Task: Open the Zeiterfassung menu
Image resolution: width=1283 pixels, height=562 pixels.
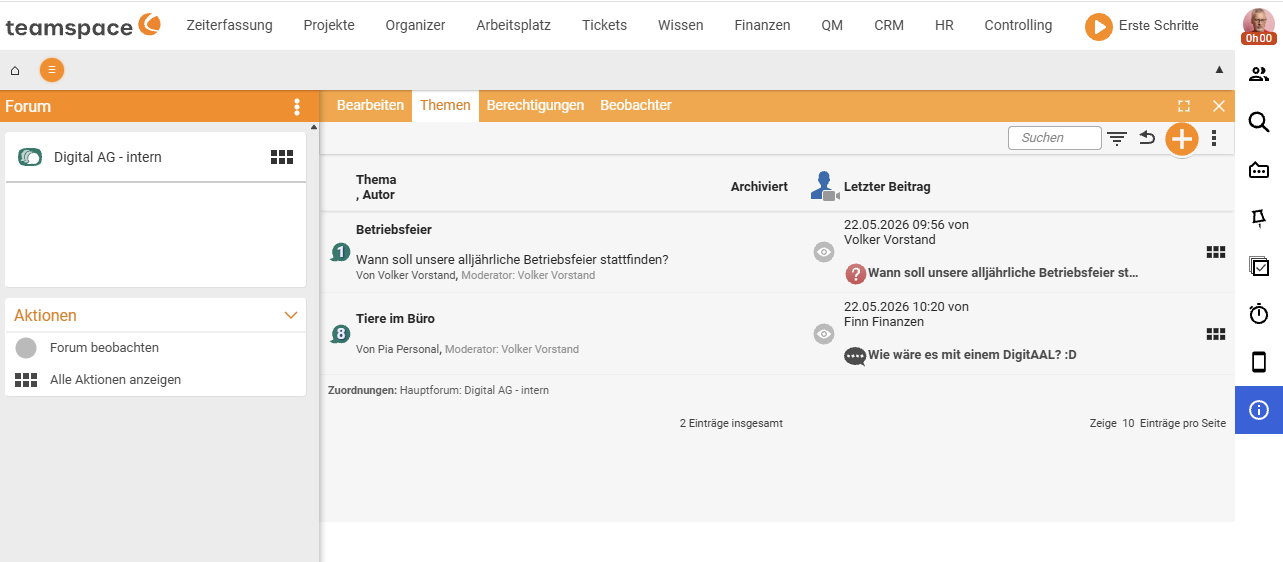Action: coord(229,25)
